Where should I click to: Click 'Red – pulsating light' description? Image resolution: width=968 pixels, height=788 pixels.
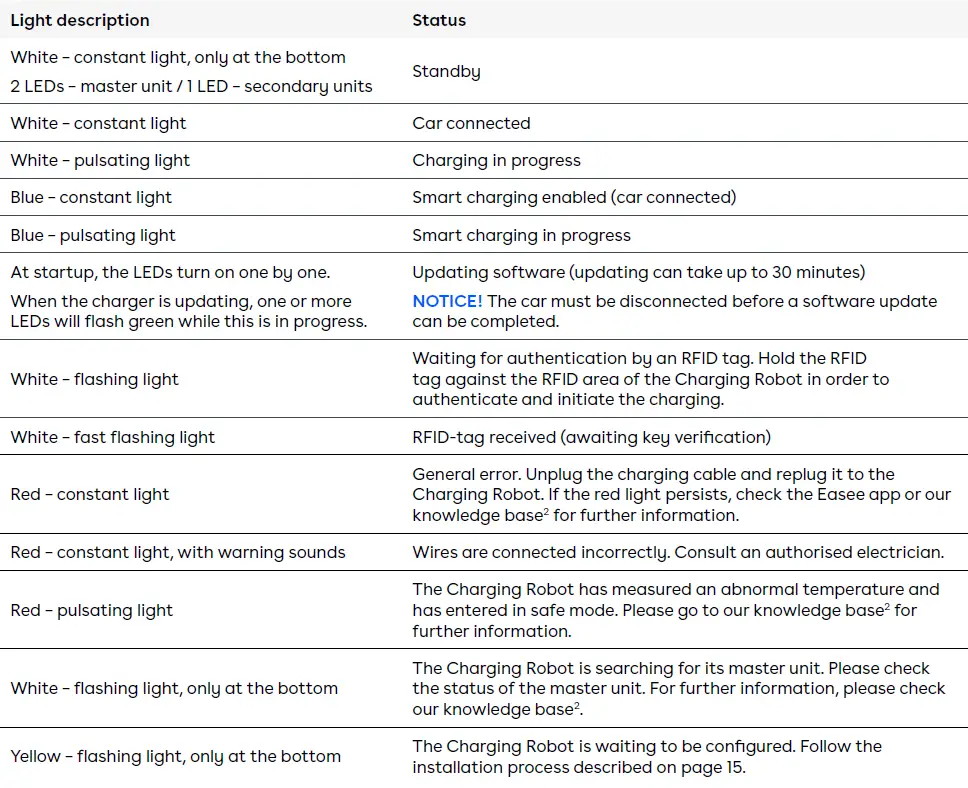click(92, 611)
